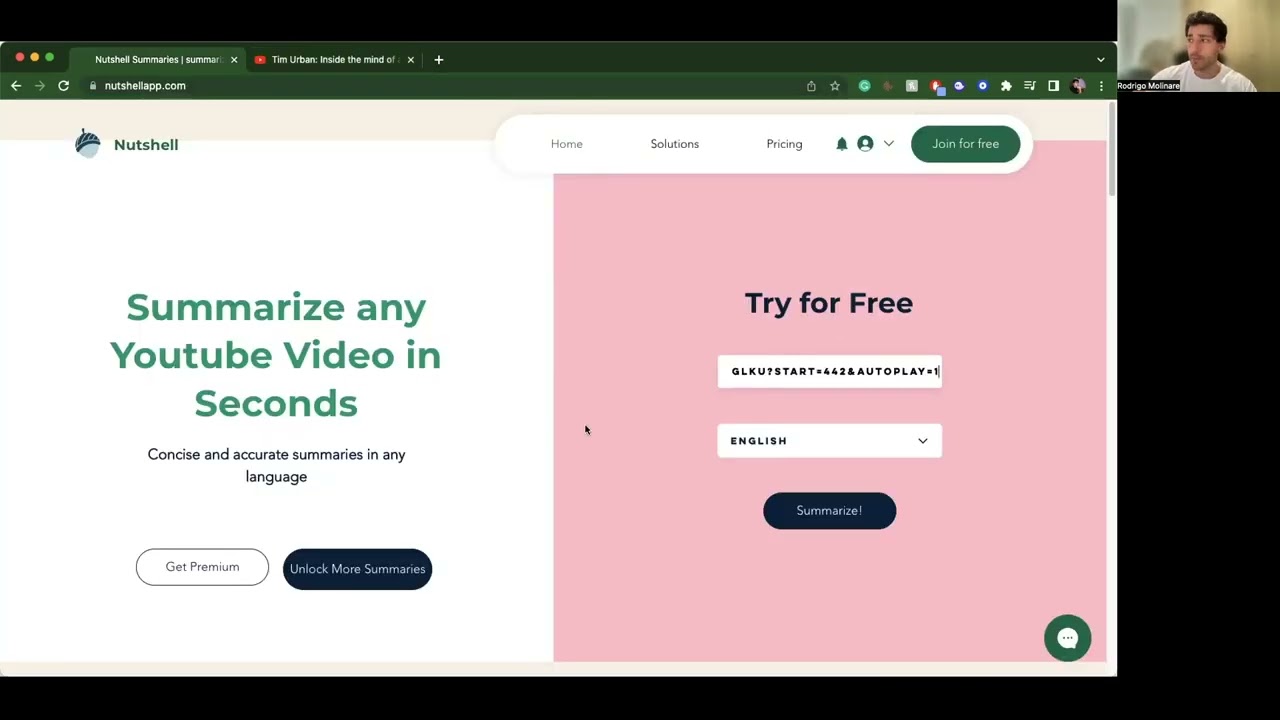This screenshot has width=1280, height=720.
Task: Bookmark the page with the star icon
Action: [x=835, y=86]
